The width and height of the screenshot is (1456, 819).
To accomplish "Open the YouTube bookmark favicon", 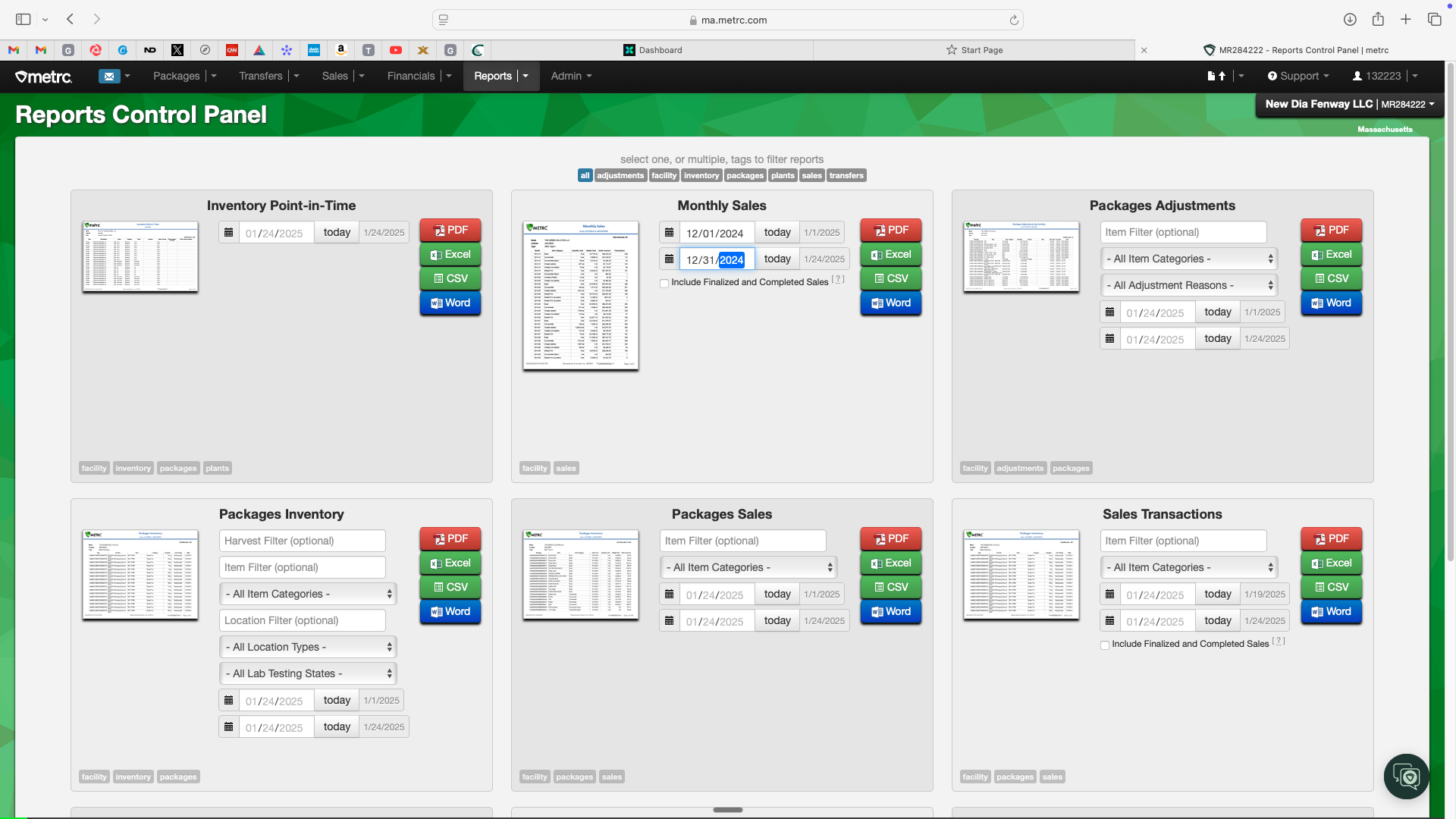I will (396, 50).
